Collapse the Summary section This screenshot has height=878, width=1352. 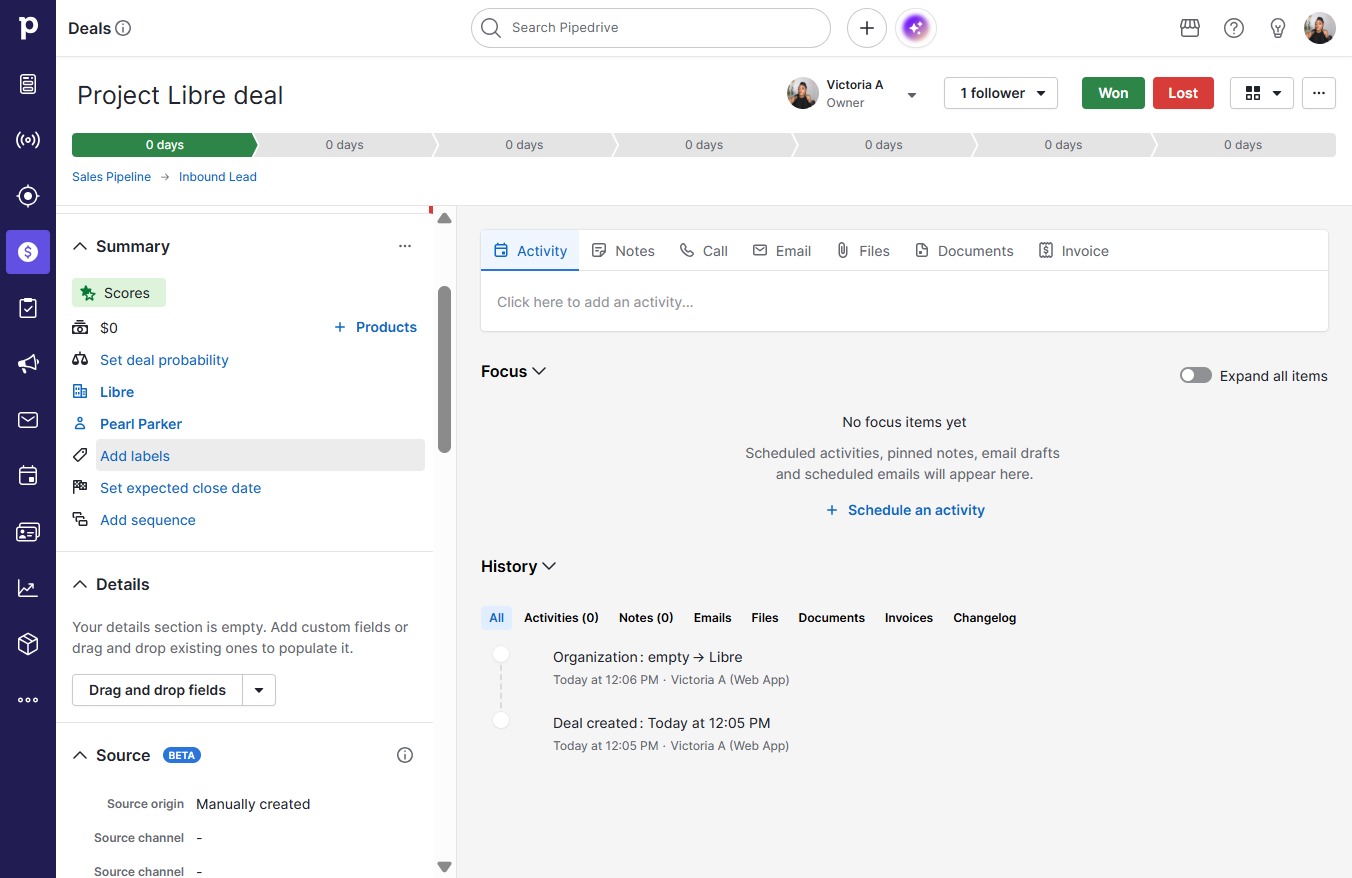(x=80, y=246)
